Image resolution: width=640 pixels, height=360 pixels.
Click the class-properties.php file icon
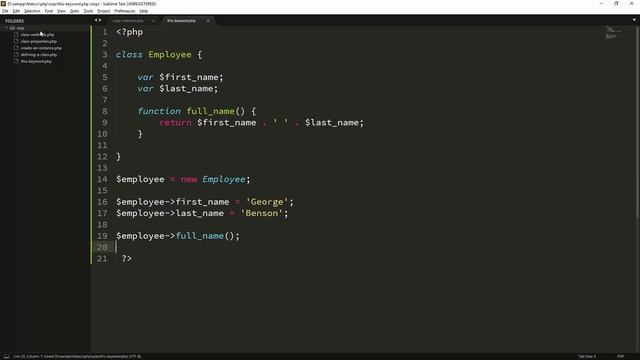[x=16, y=41]
